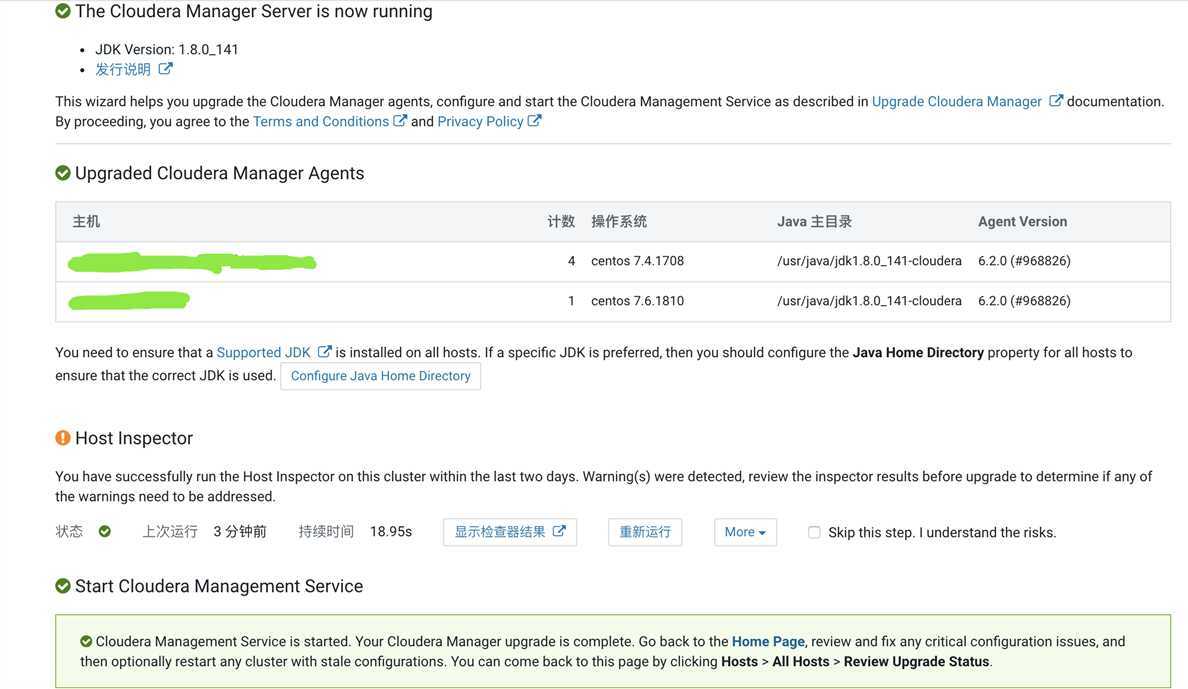The width and height of the screenshot is (1188, 689).
Task: Click the 重新运行 button
Action: click(x=645, y=532)
